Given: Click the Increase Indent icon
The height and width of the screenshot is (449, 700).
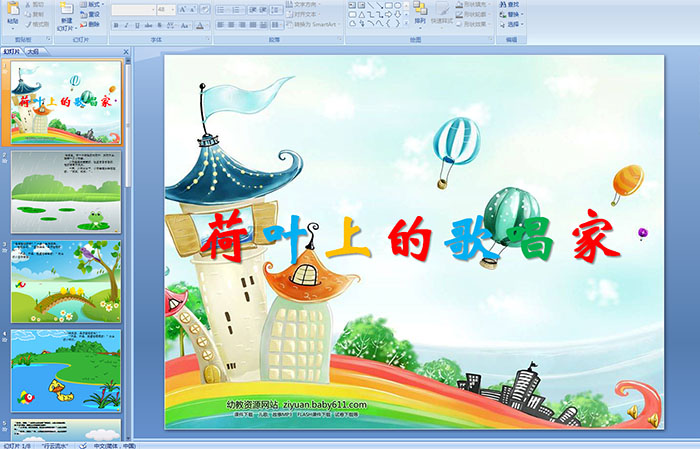Looking at the screenshot, I should (263, 10).
